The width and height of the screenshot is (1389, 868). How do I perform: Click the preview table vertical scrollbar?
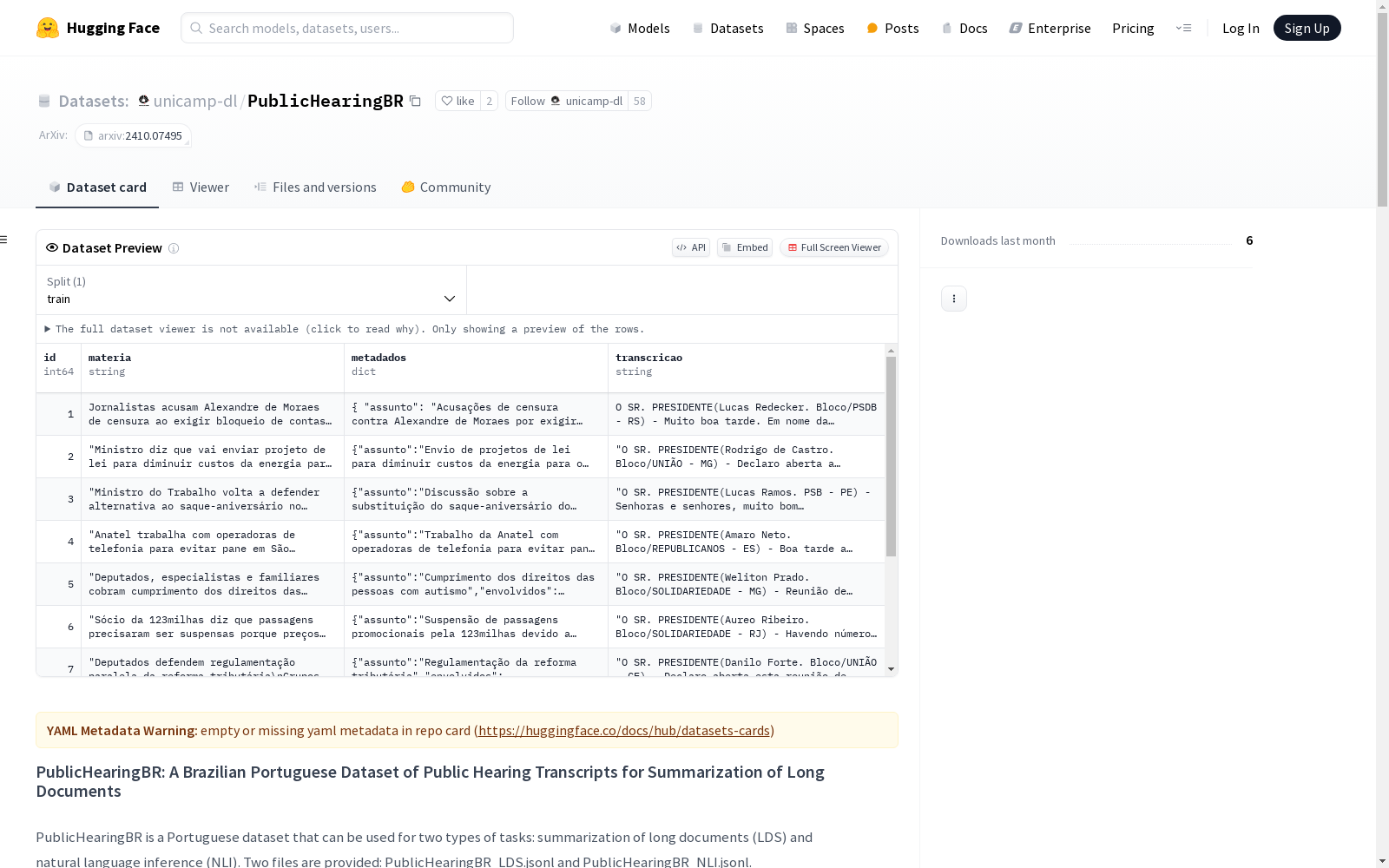pyautogui.click(x=891, y=457)
